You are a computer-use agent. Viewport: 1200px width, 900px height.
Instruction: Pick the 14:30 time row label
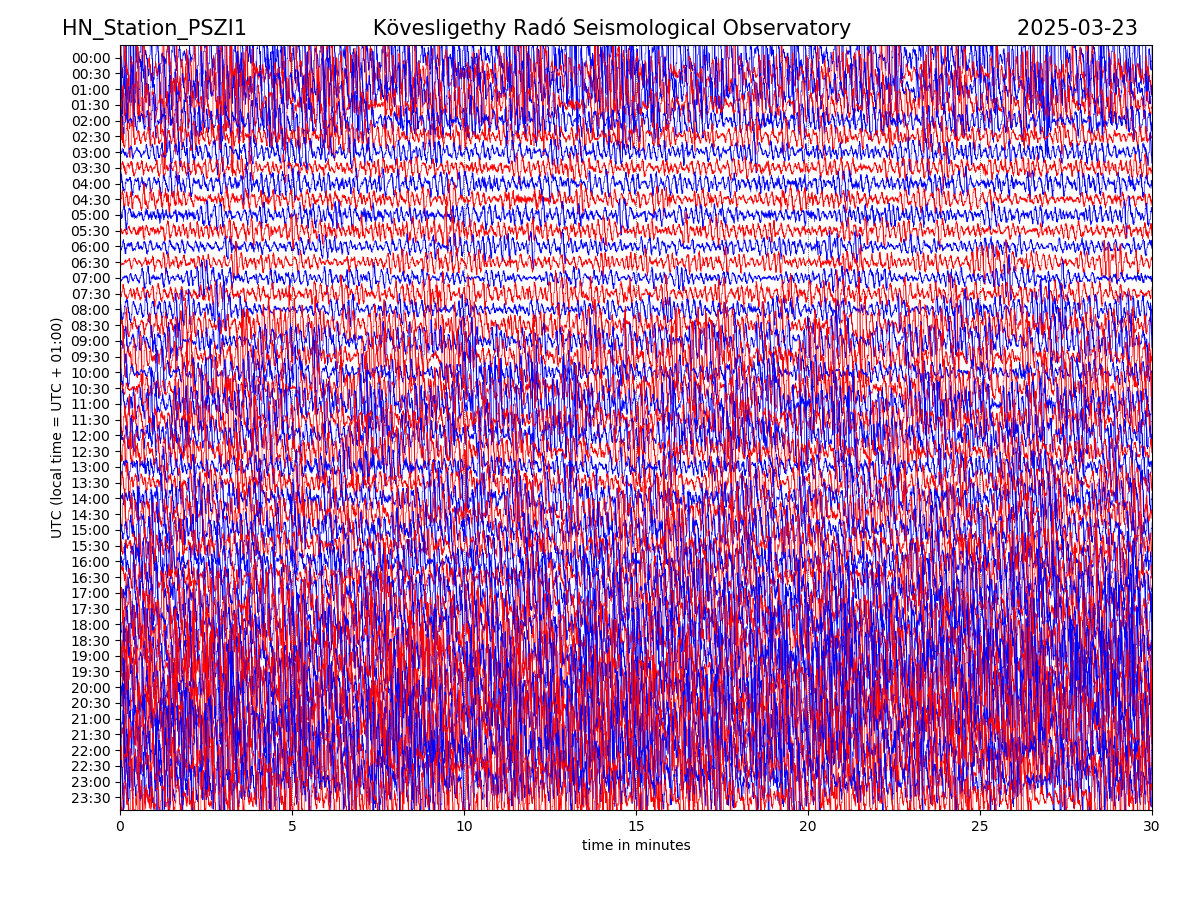(x=90, y=515)
